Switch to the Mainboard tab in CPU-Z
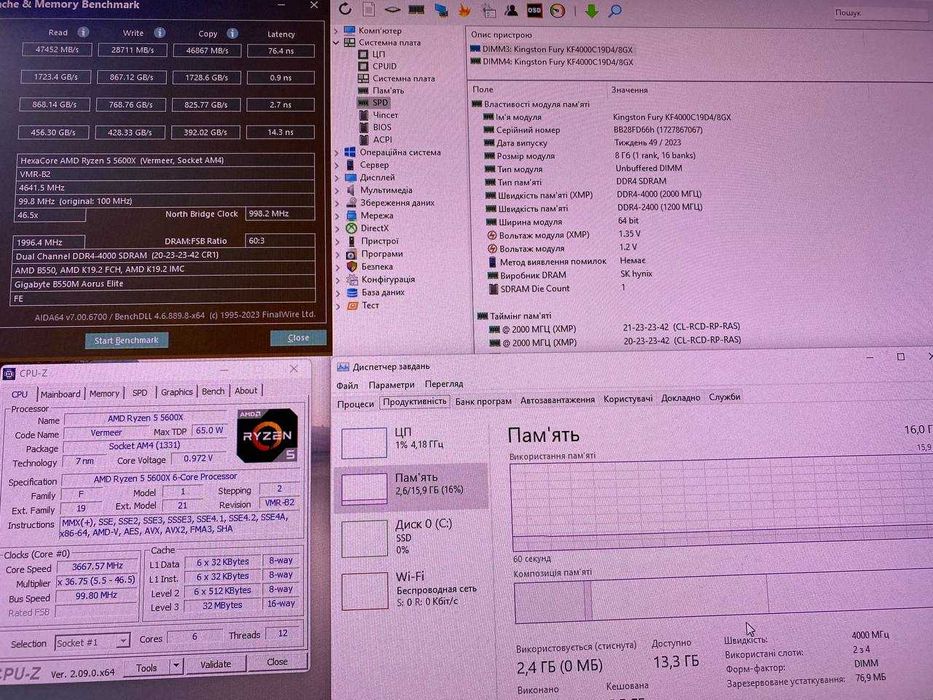Viewport: 933px width, 700px height. tap(60, 394)
